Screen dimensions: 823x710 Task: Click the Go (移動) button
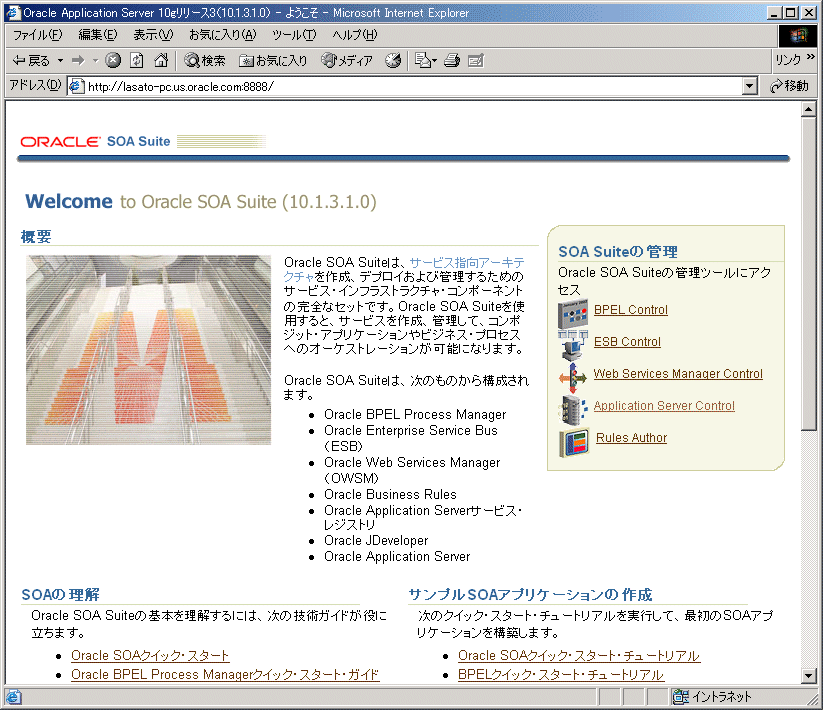point(789,86)
